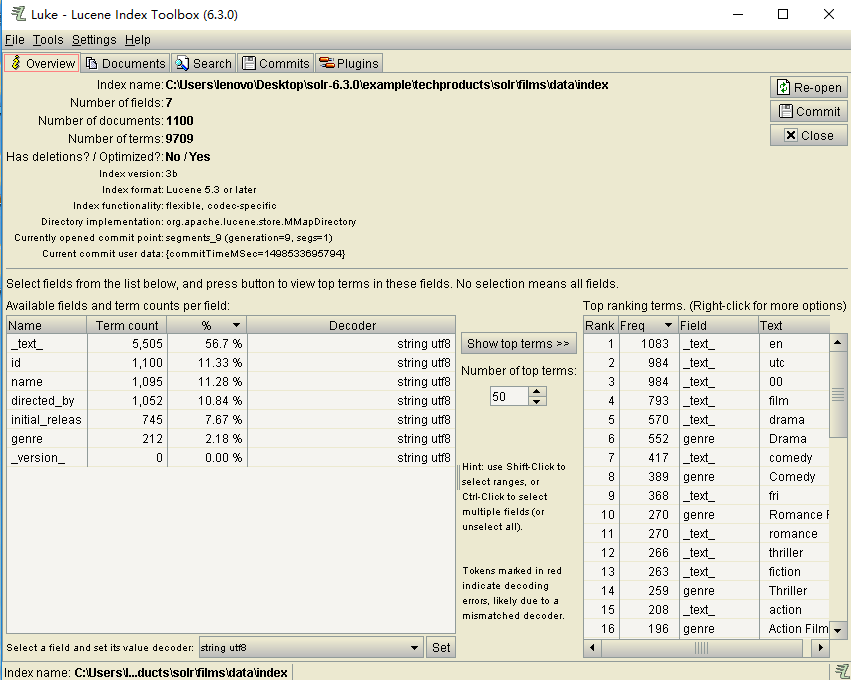Click the top terms vertical scrollbar thumb
This screenshot has height=680, width=851.
(837, 395)
